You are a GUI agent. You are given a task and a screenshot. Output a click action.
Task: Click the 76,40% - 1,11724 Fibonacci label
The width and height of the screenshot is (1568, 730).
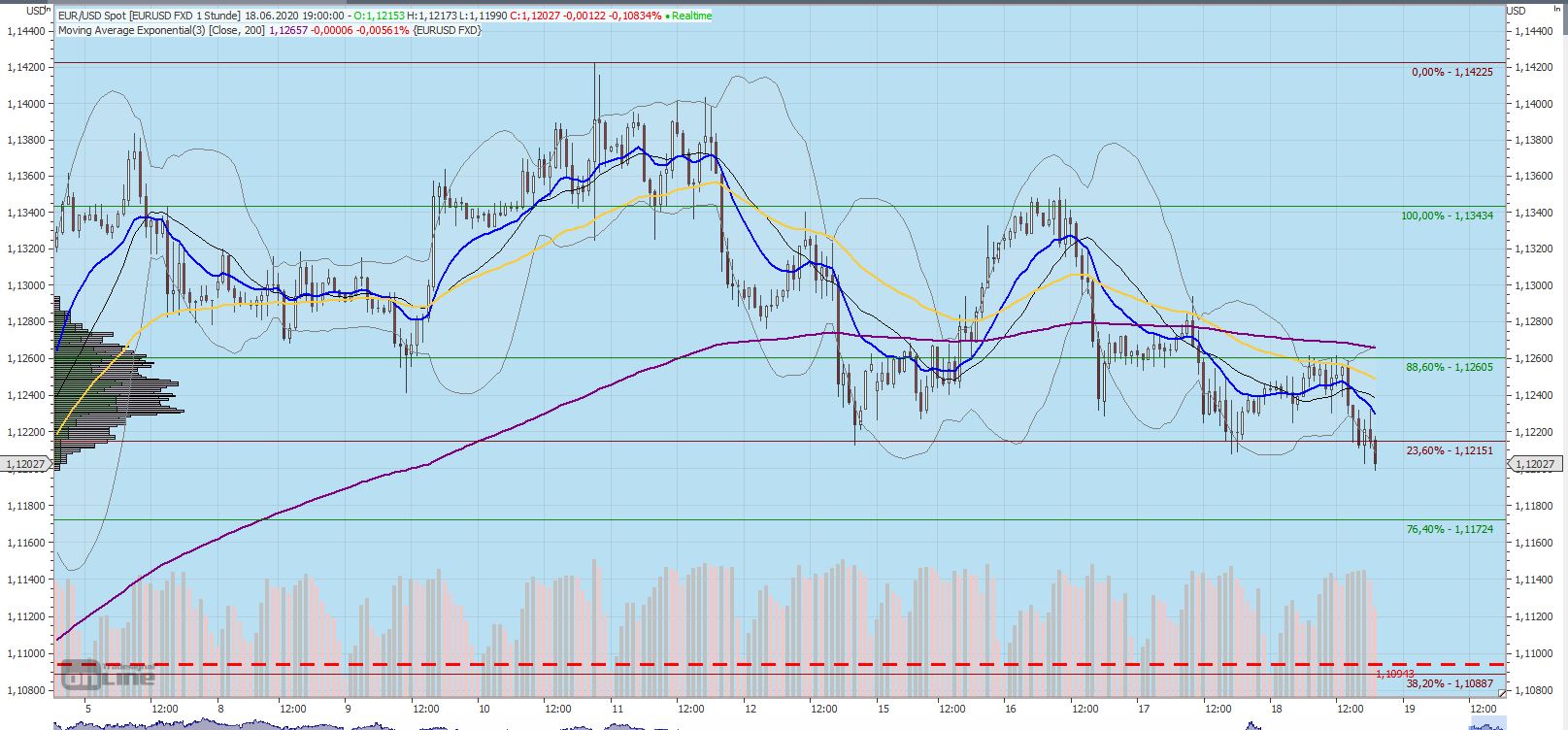(1449, 529)
